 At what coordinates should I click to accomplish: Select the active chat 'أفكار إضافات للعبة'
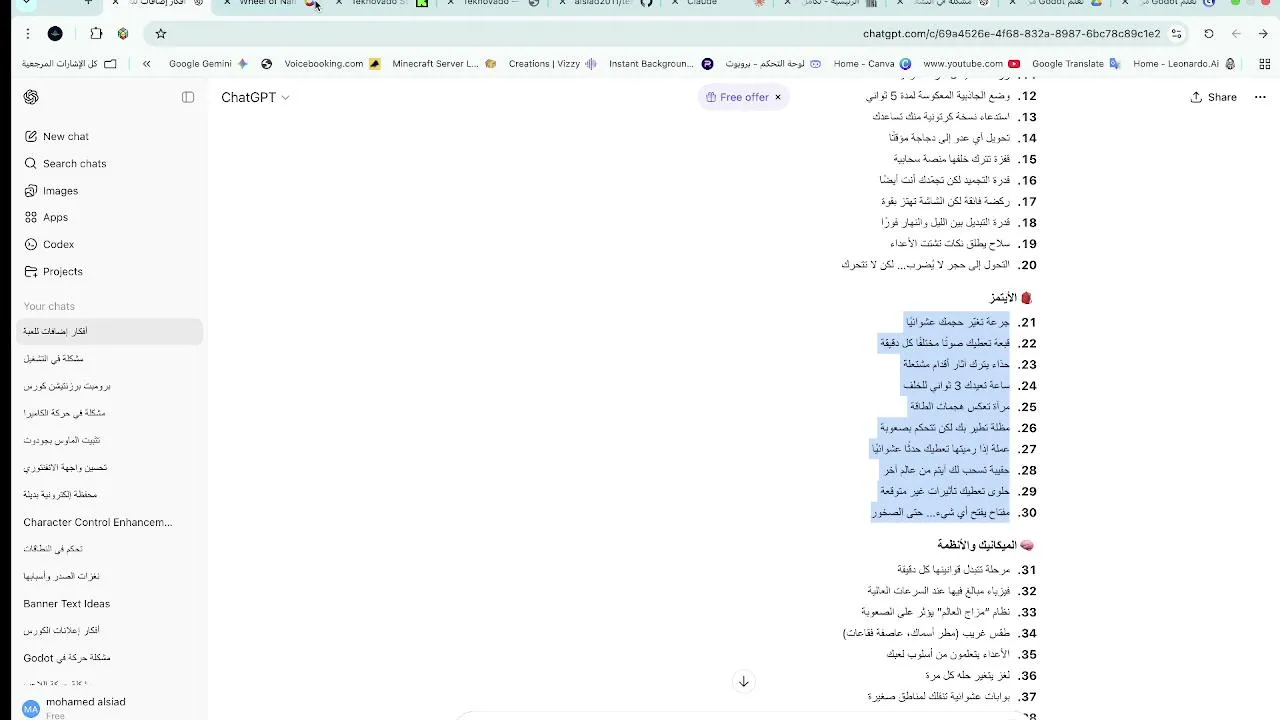110,331
